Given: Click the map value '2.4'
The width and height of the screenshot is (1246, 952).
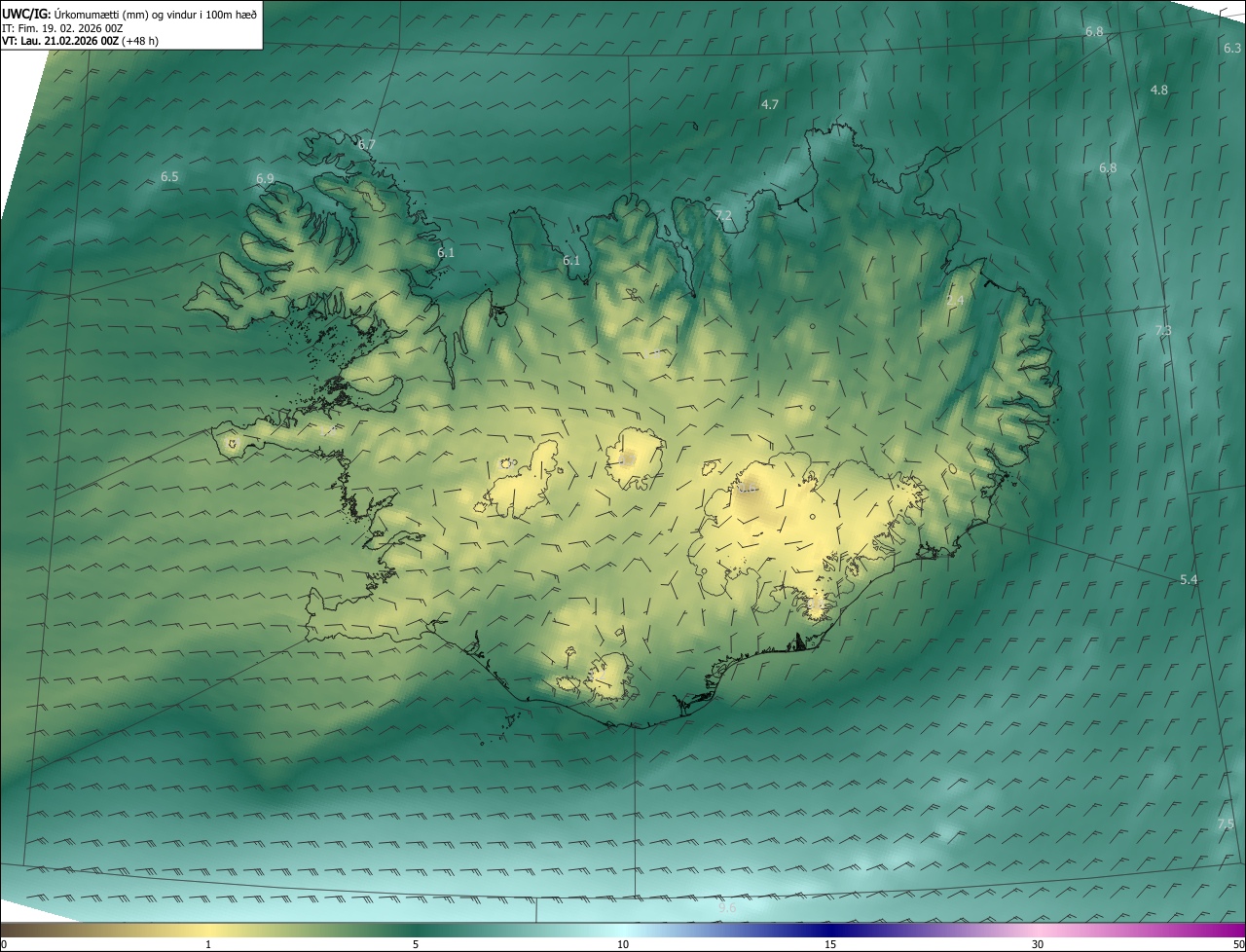Looking at the screenshot, I should click(955, 301).
